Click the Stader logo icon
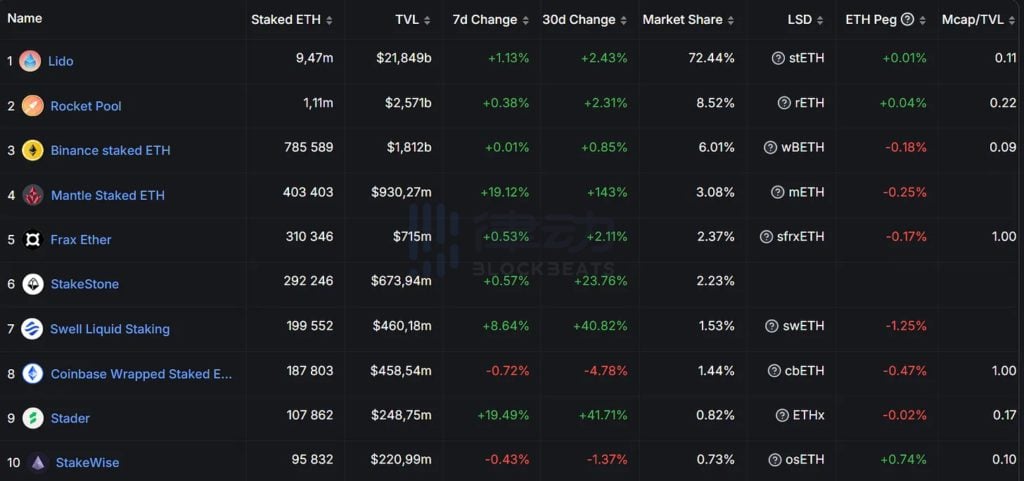This screenshot has width=1024, height=481. [x=32, y=418]
